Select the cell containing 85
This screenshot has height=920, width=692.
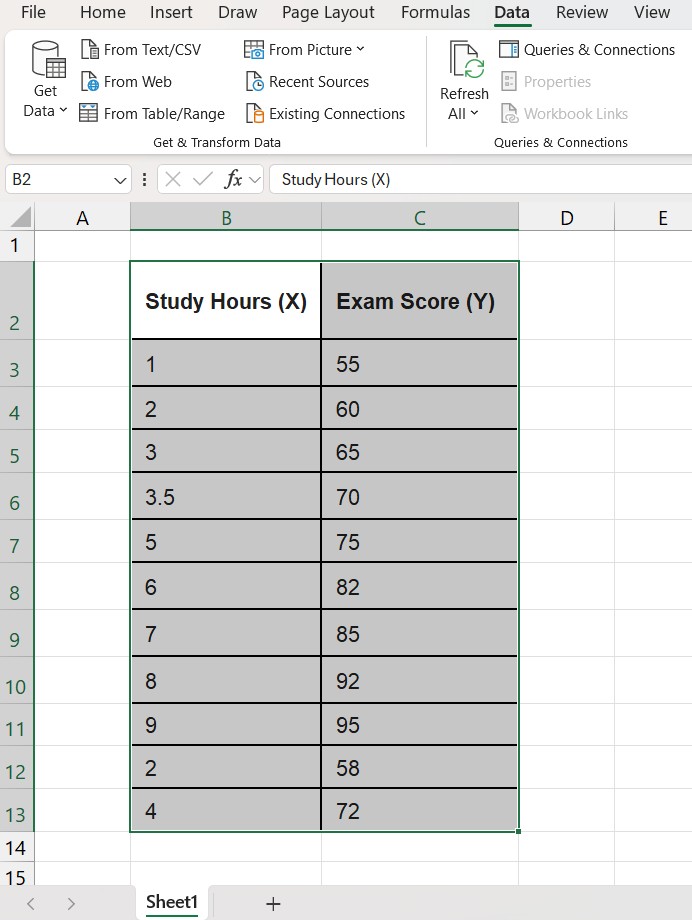coord(419,633)
